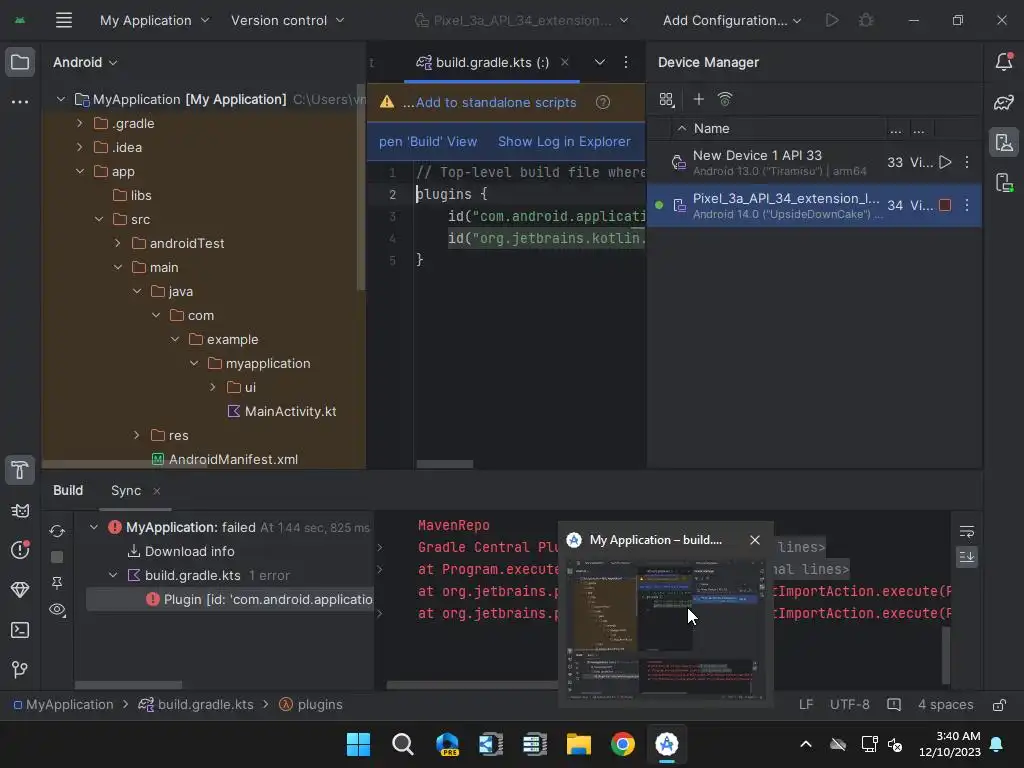Close the build.gradle.kts editor tab

(565, 62)
